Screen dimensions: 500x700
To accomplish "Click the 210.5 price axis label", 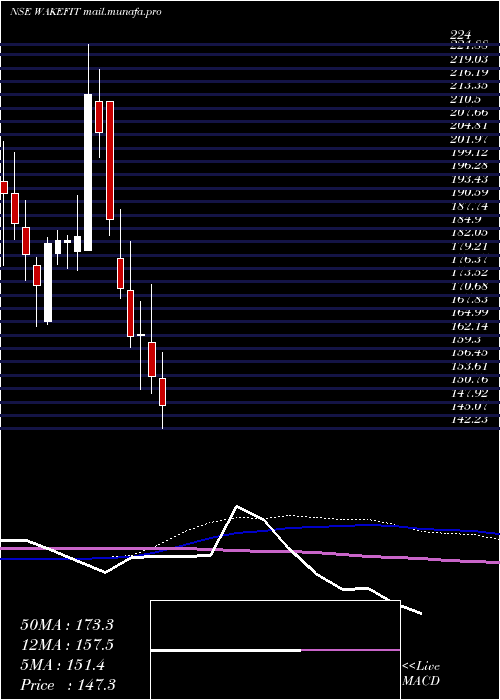I will 465,99.
